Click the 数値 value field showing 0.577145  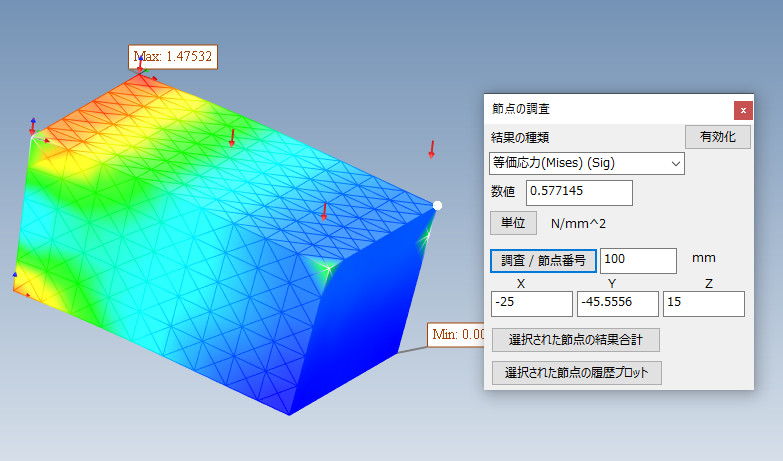[579, 192]
